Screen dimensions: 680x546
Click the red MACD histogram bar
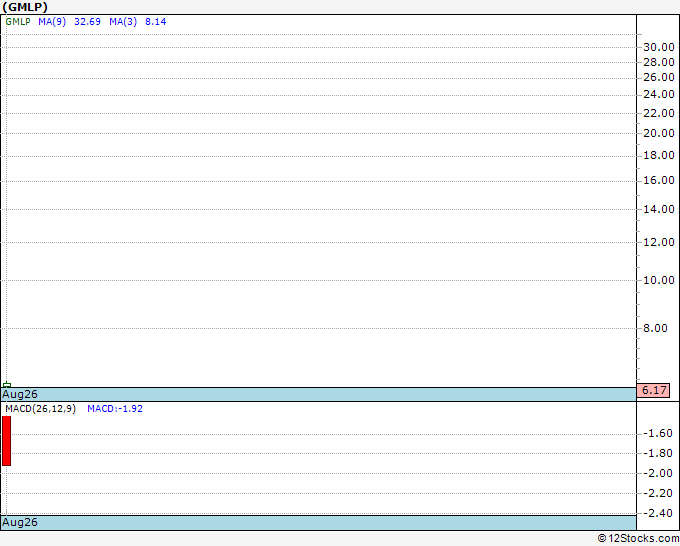[x=7, y=441]
